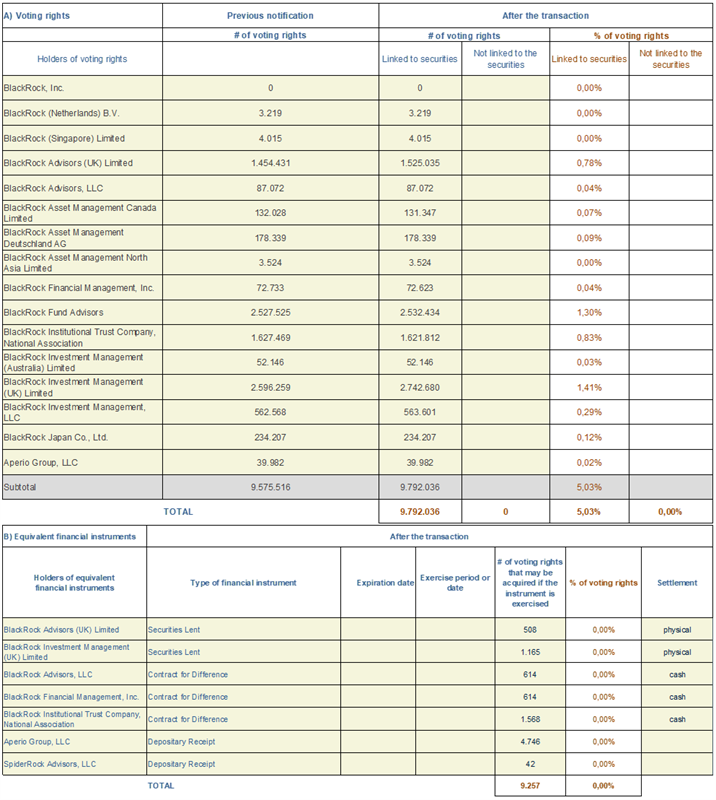Select 'BlackRock Financial Management, Inc.' in section B
Viewport: 716px width, 800px height.
point(74,697)
